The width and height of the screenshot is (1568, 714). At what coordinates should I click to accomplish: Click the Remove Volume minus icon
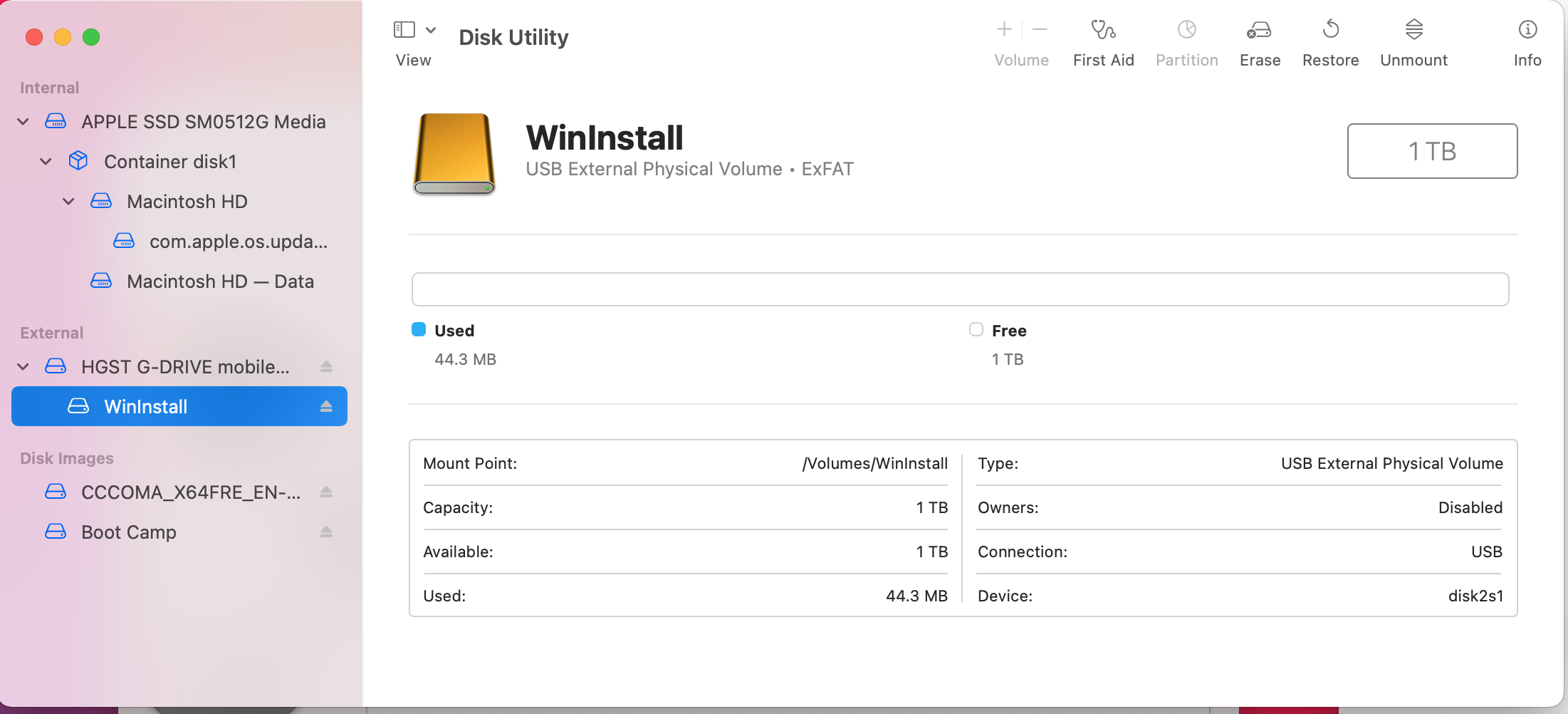click(1040, 29)
